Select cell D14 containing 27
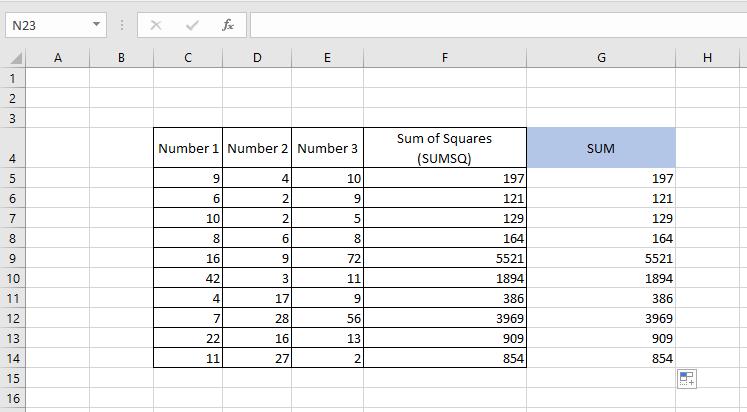 tap(257, 358)
